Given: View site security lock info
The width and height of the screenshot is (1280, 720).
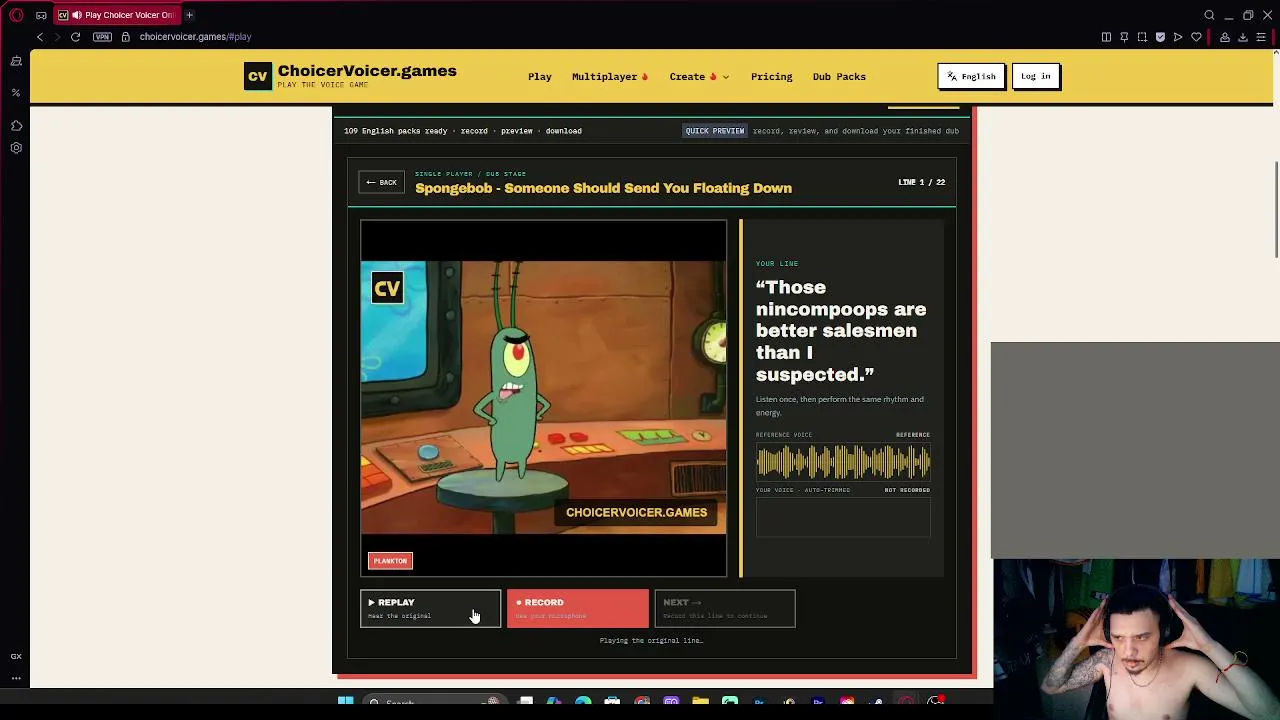Looking at the screenshot, I should (x=125, y=37).
